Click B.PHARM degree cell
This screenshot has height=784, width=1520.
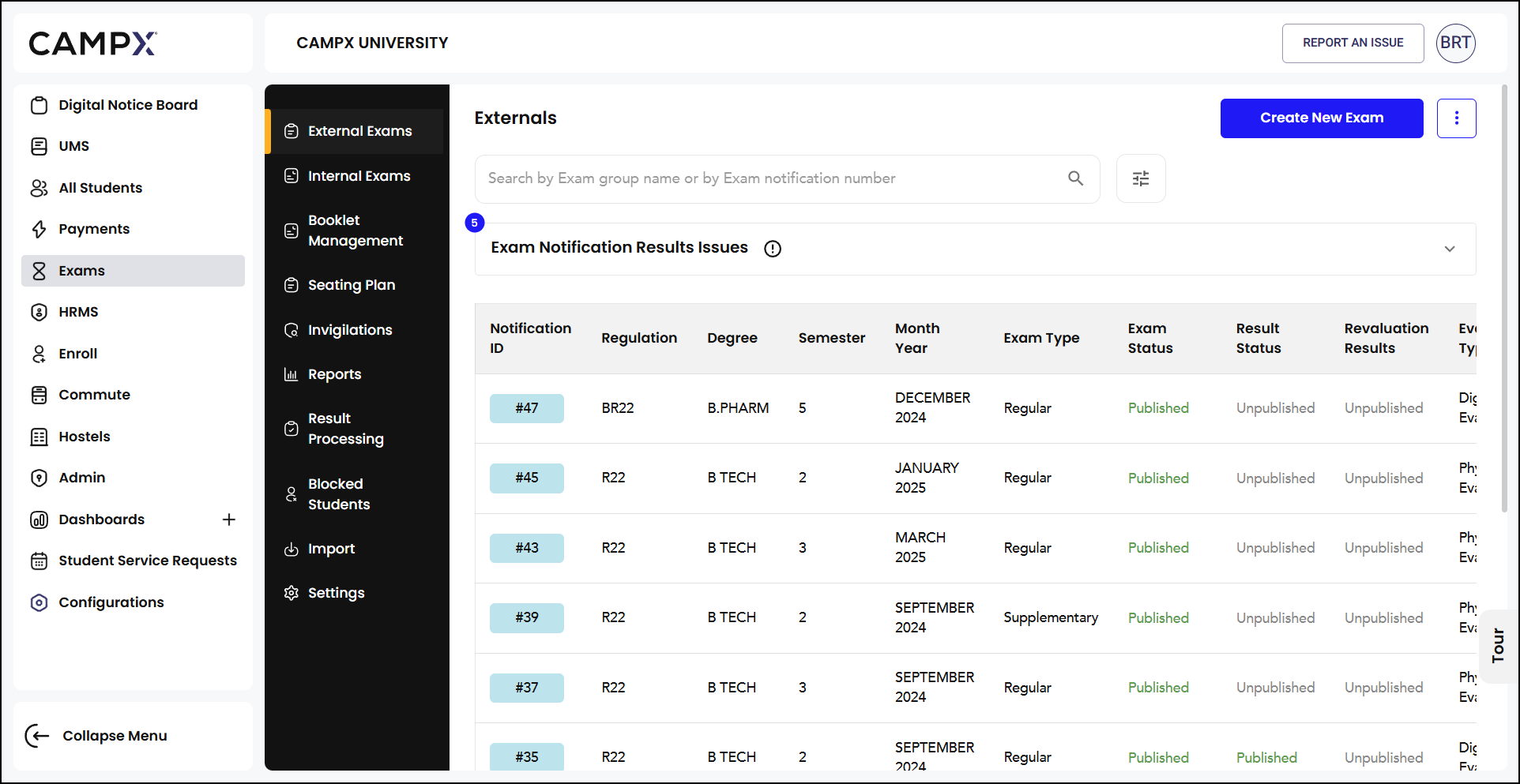click(x=738, y=408)
